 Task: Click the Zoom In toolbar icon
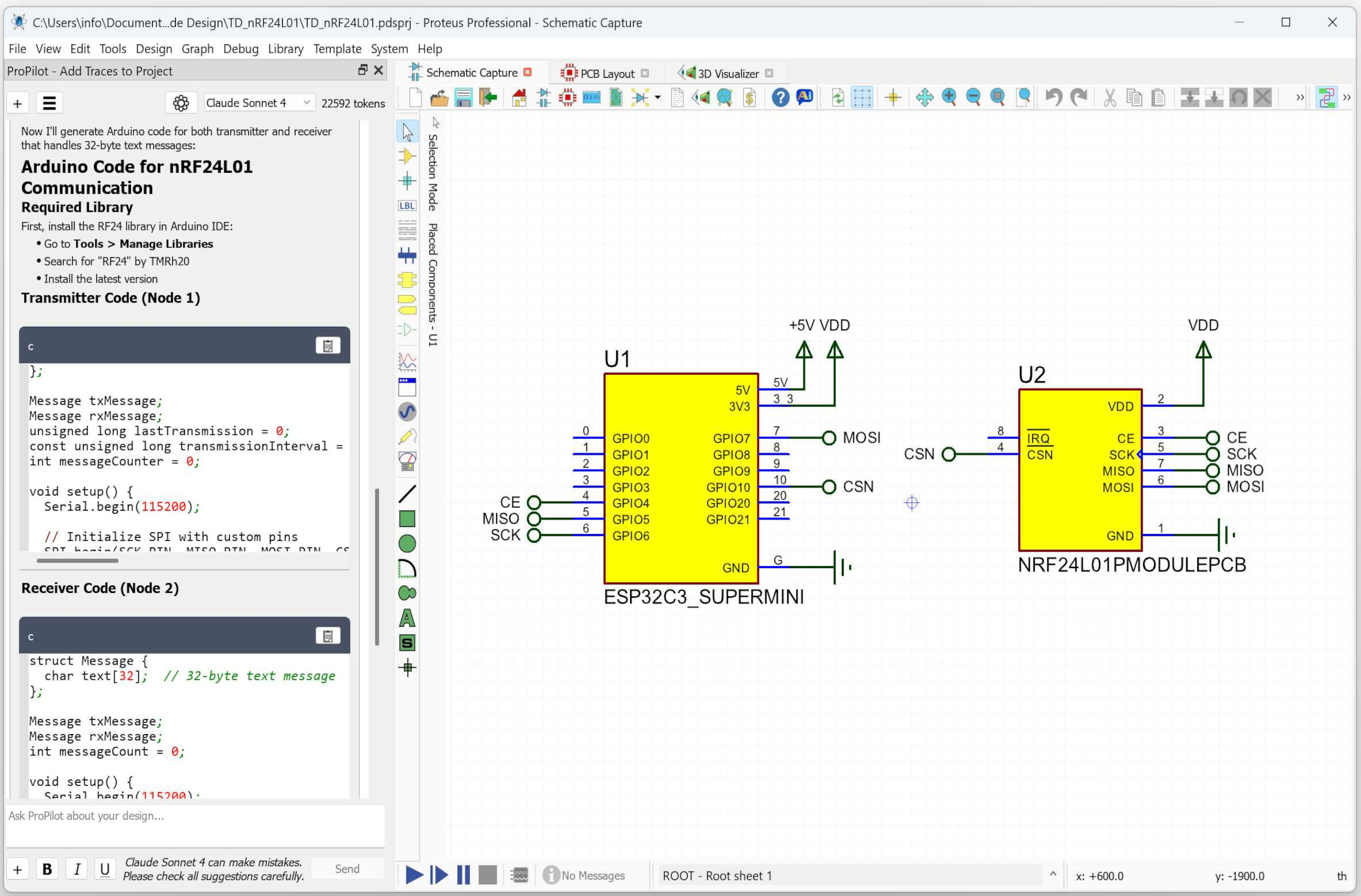click(x=949, y=97)
